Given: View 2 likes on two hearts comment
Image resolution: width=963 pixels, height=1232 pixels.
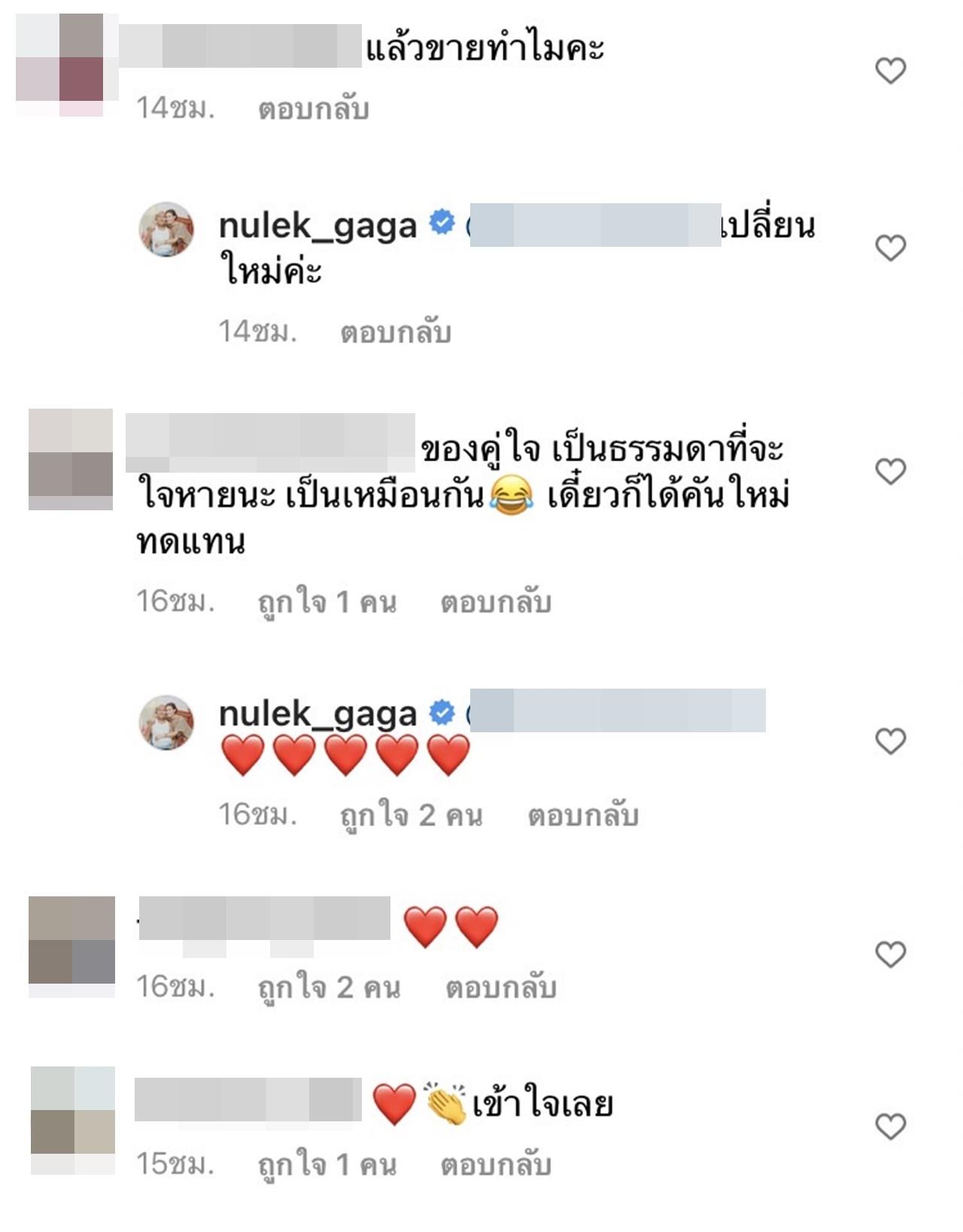Looking at the screenshot, I should coord(330,987).
